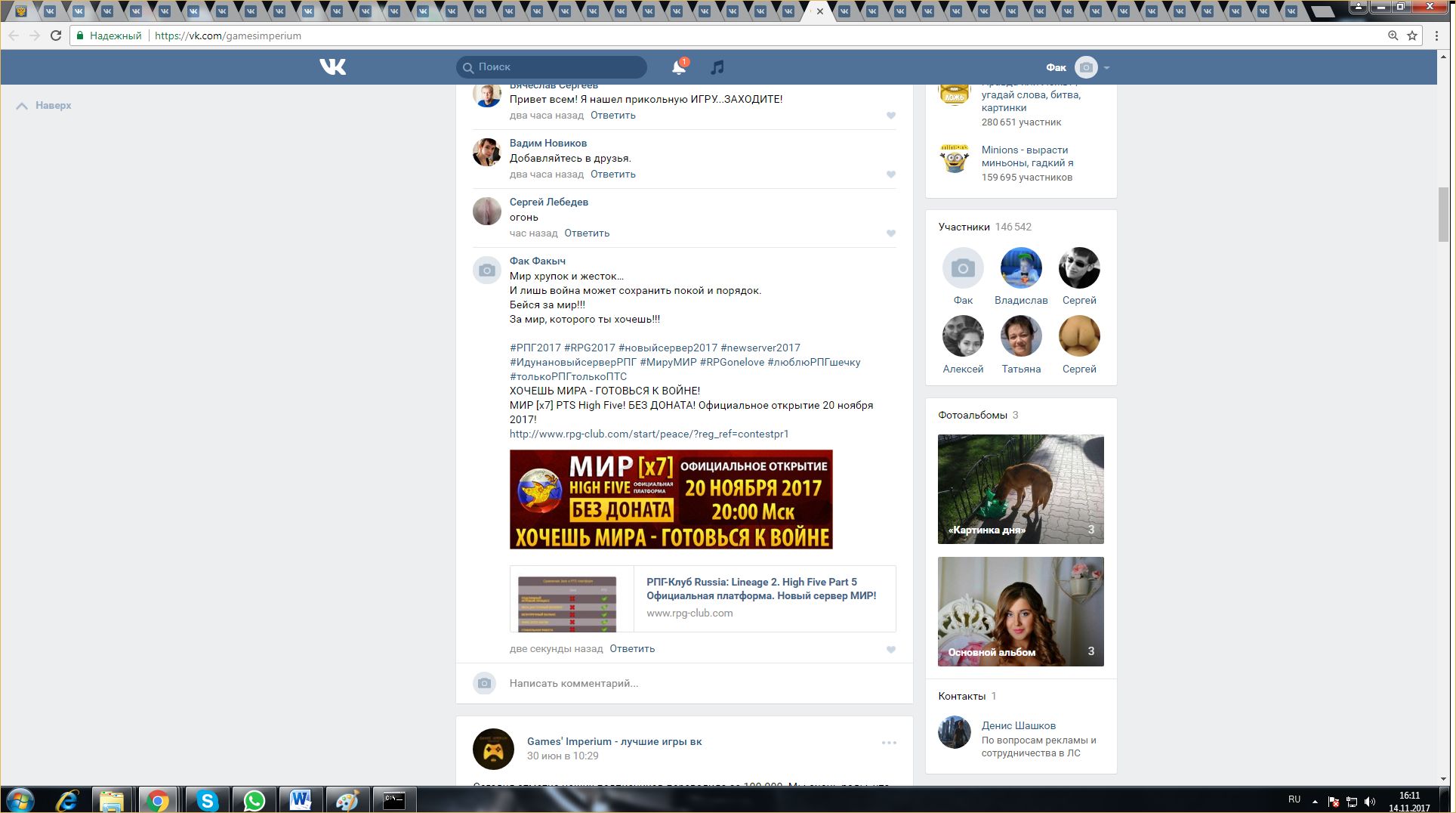This screenshot has width=1456, height=813.
Task: Open WhatsApp from the taskbar
Action: [x=254, y=800]
